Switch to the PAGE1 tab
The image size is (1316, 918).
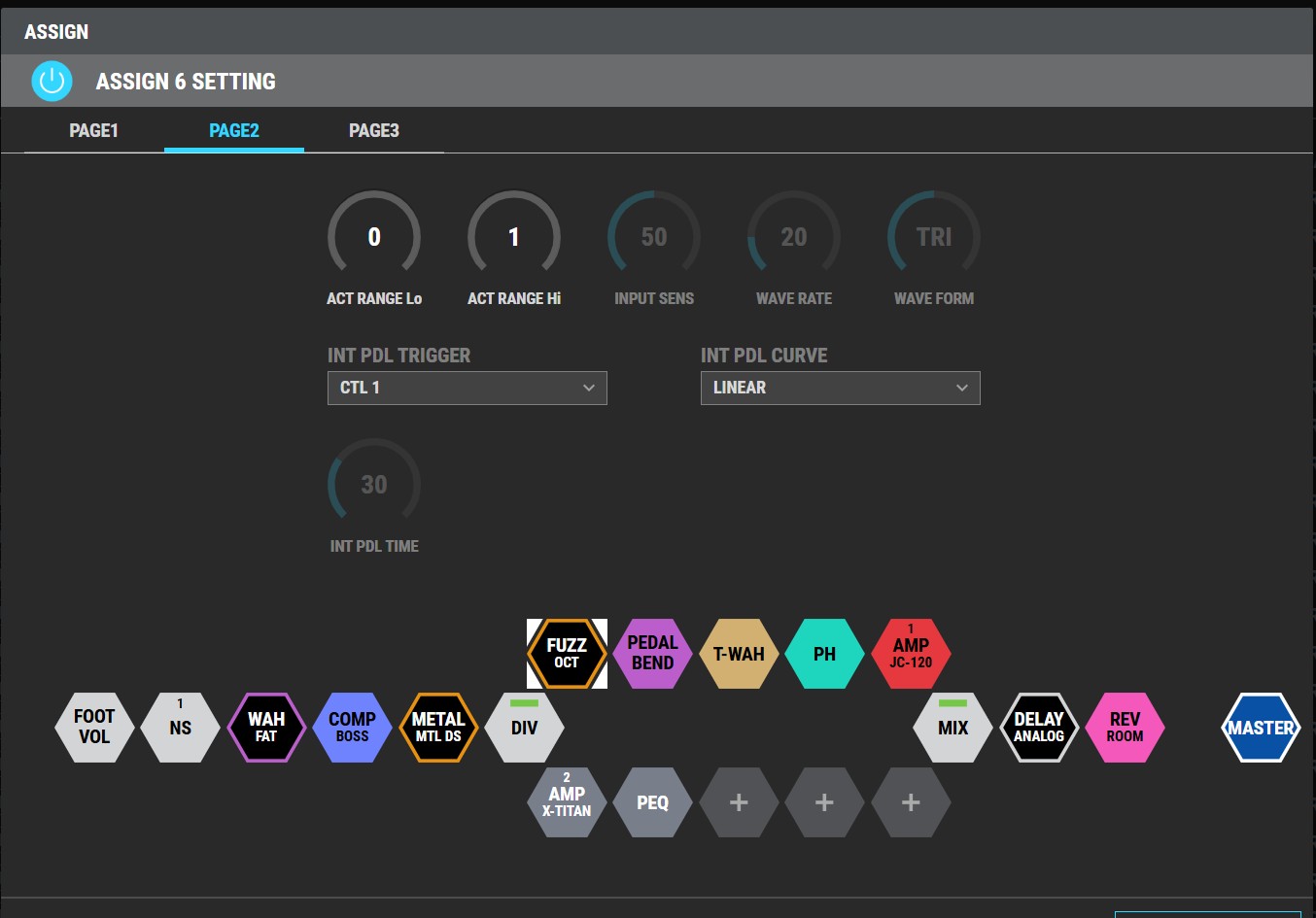pyautogui.click(x=93, y=131)
